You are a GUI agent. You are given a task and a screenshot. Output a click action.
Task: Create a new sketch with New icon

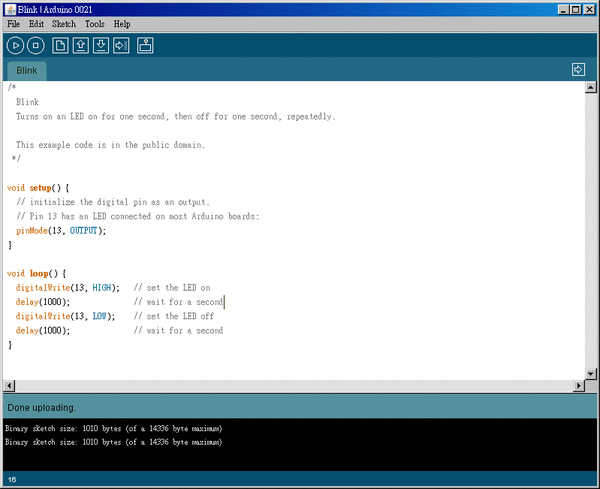click(60, 46)
